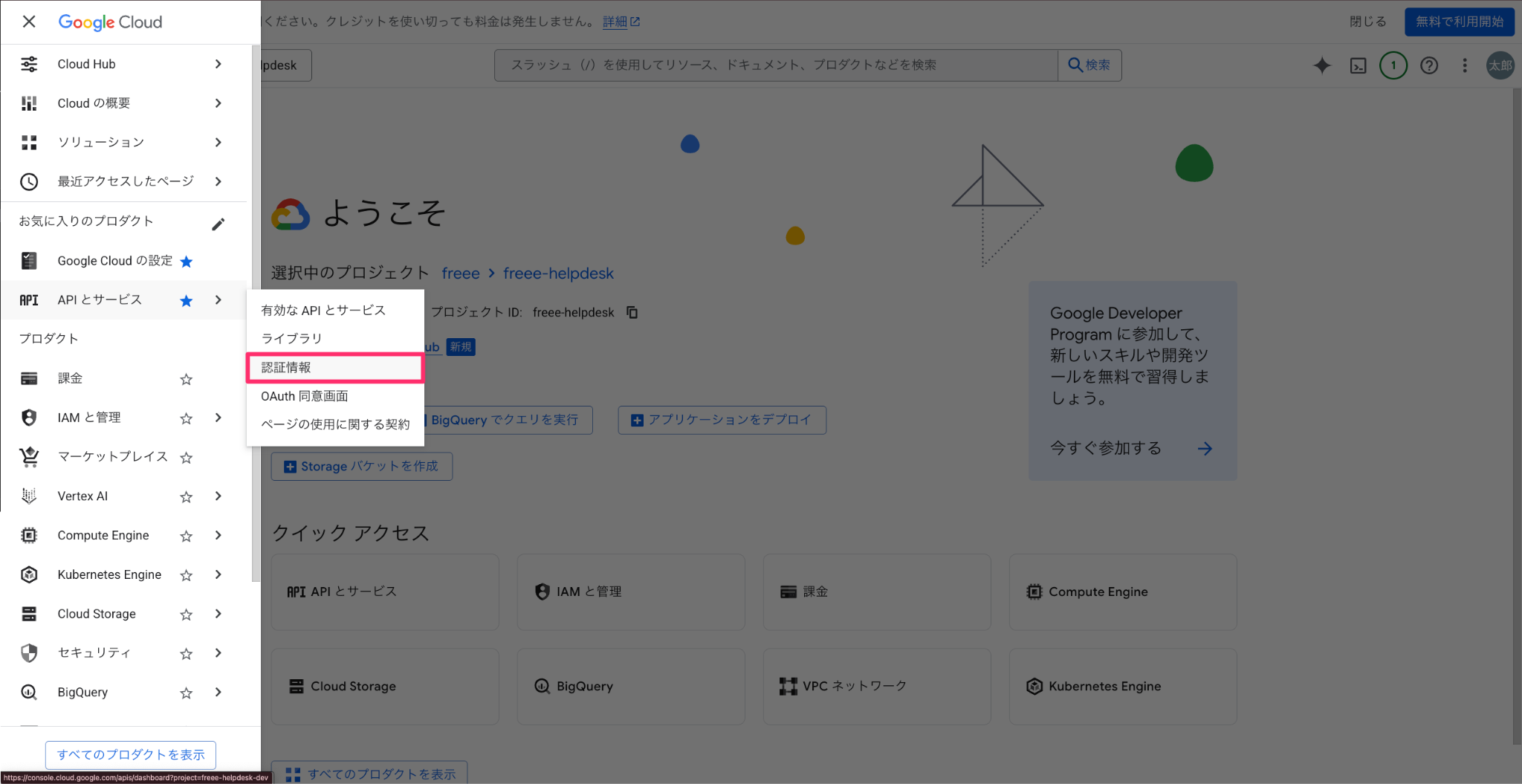Click 無料で利用開始 button
Image resolution: width=1522 pixels, height=784 pixels.
[x=1460, y=22]
